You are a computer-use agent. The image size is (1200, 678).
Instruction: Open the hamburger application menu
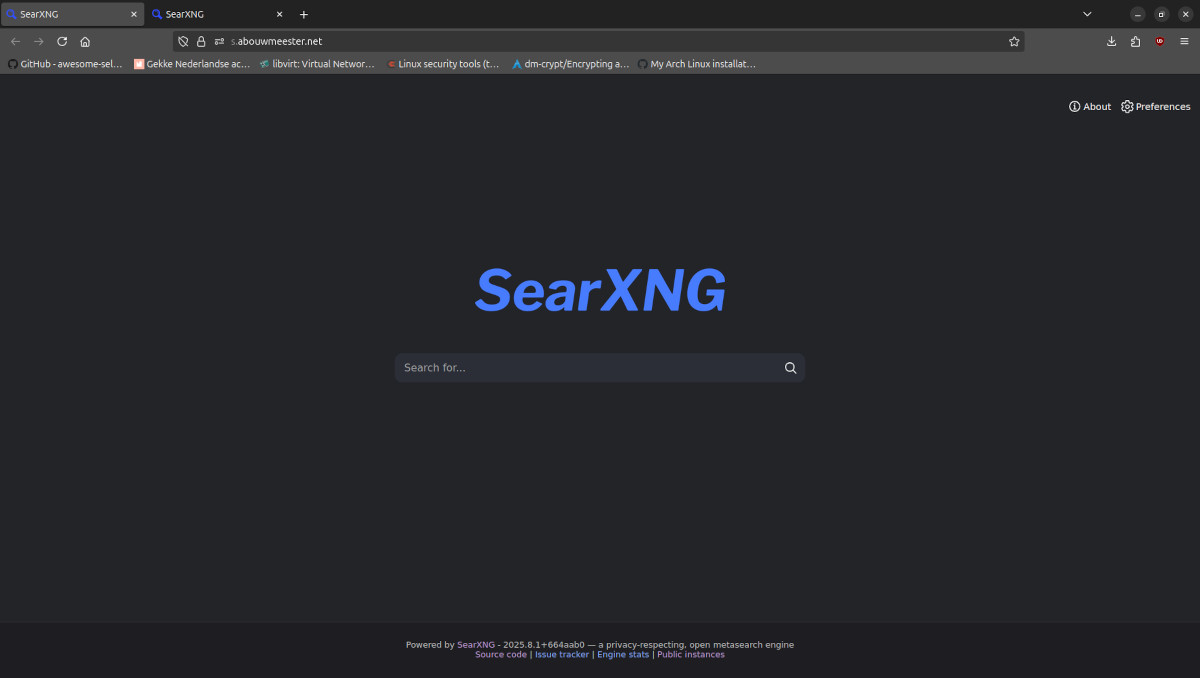tap(1185, 41)
